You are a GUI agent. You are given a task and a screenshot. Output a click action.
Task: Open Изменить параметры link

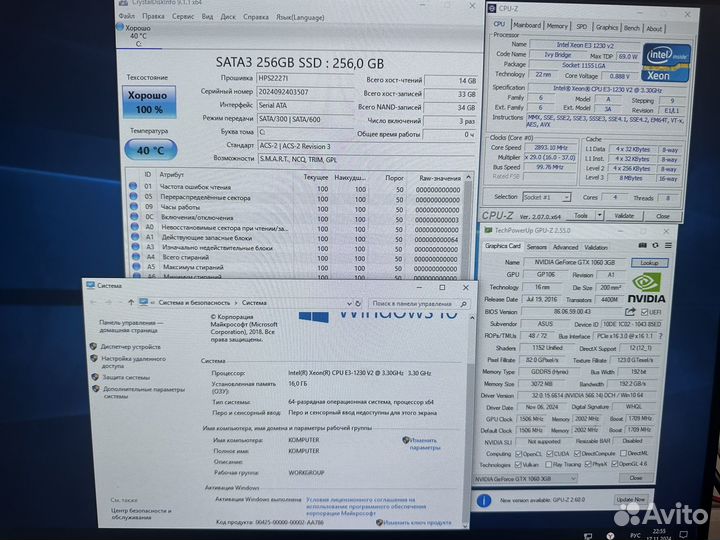point(424,444)
